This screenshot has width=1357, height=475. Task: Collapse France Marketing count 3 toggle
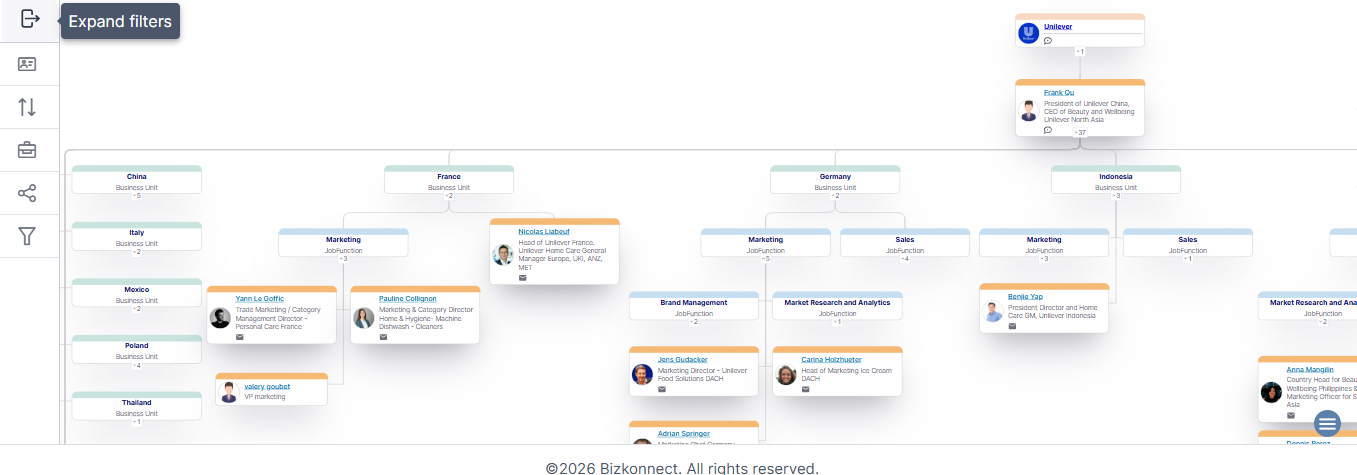tap(343, 258)
